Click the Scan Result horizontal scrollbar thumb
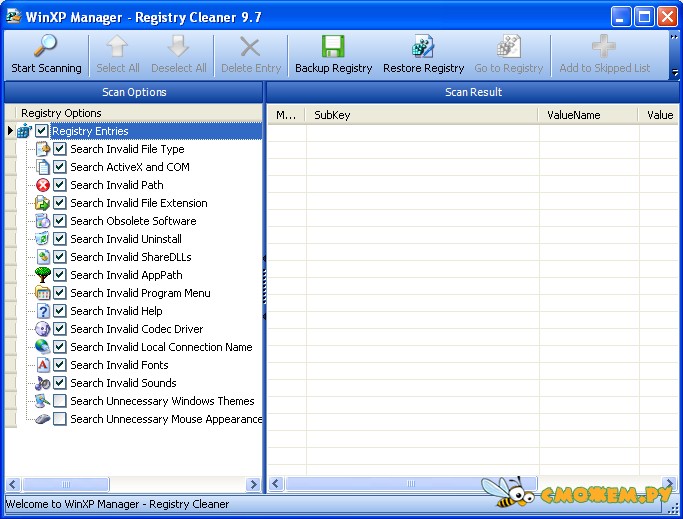683x519 pixels. pyautogui.click(x=411, y=484)
